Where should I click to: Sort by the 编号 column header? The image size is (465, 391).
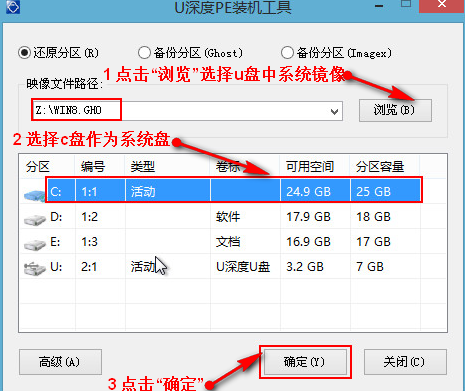93,166
